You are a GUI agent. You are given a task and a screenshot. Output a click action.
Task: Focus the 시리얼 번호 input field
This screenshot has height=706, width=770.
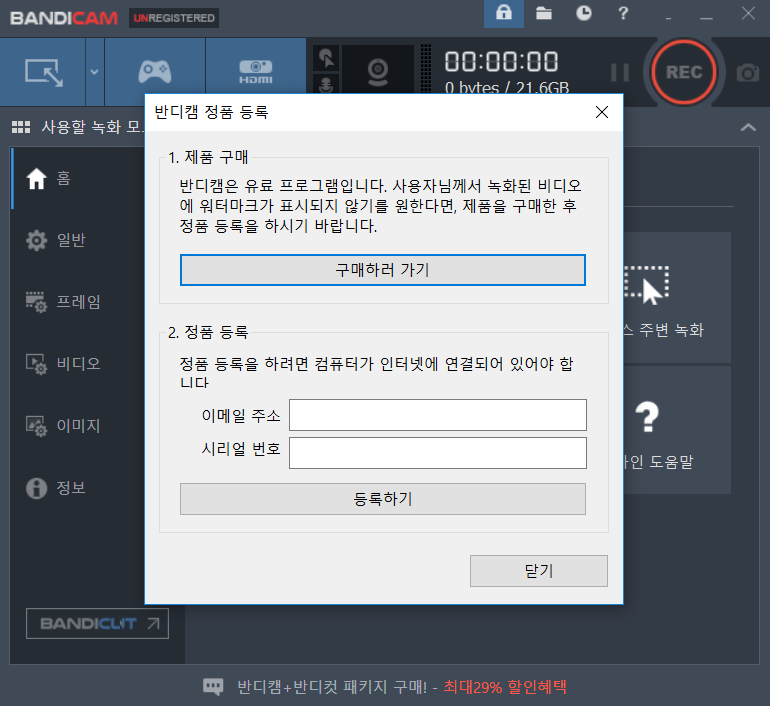click(x=438, y=453)
